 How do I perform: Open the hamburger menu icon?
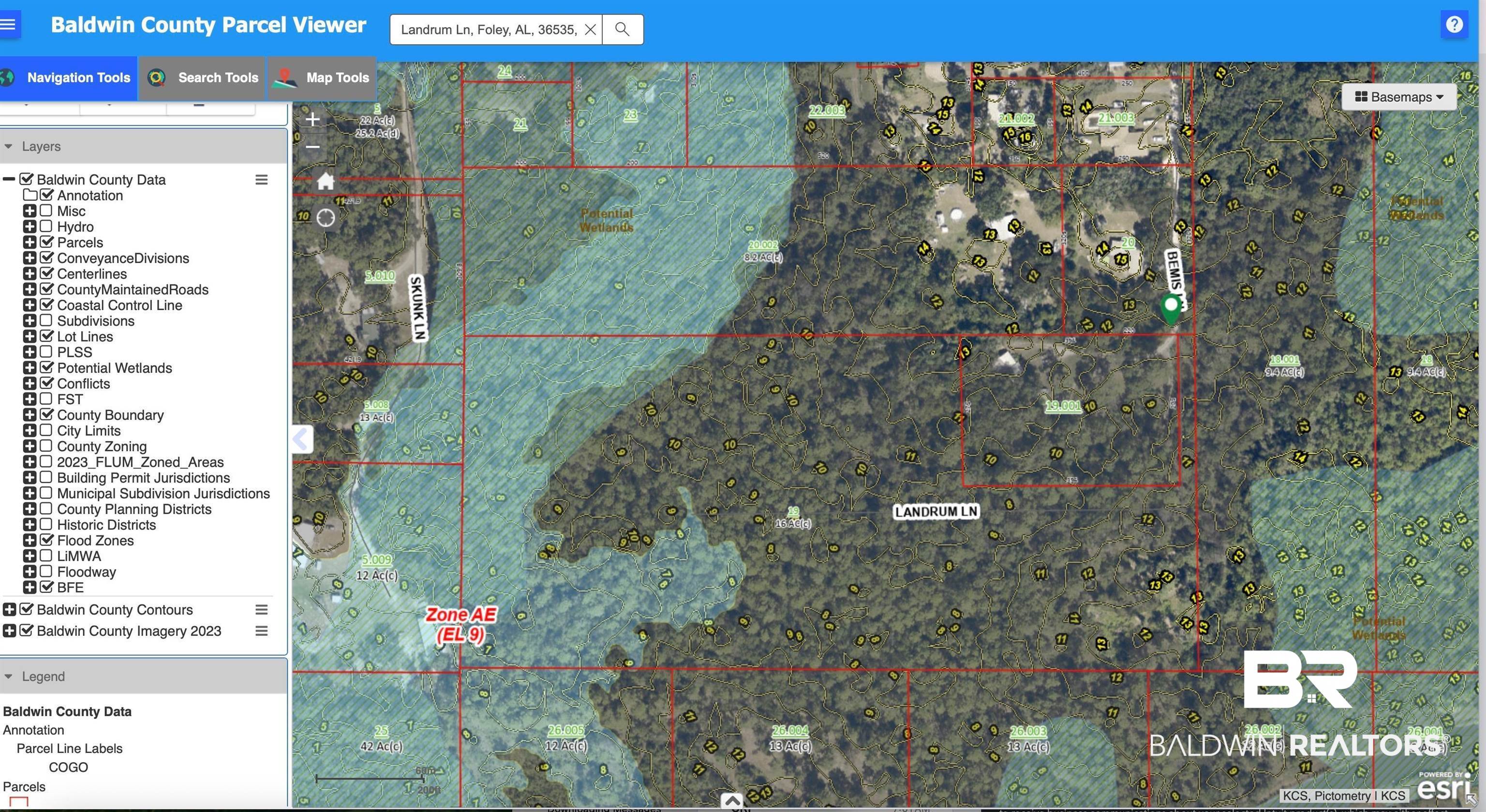[x=8, y=25]
